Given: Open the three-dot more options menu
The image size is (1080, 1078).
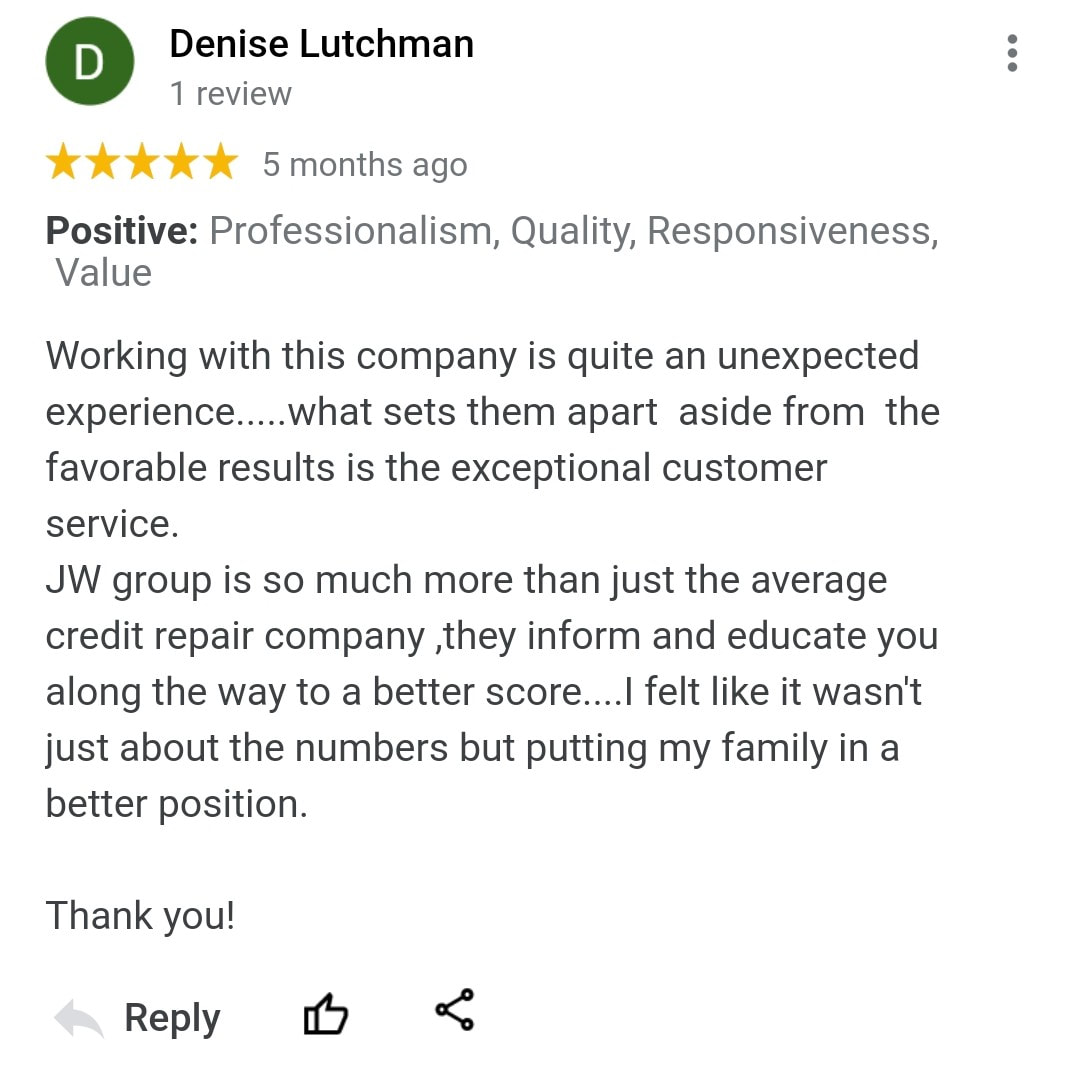Looking at the screenshot, I should tap(1012, 53).
